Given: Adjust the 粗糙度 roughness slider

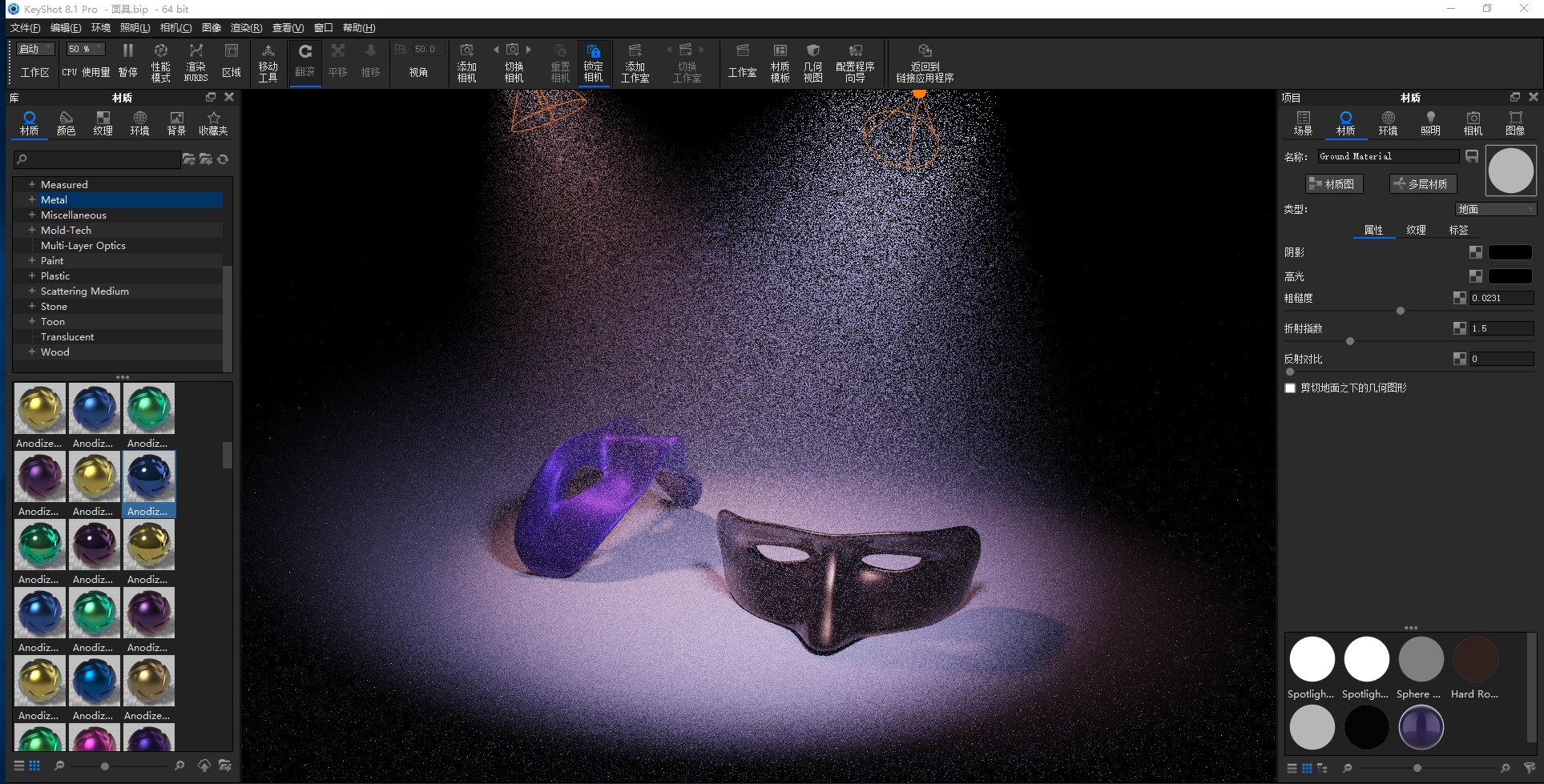Looking at the screenshot, I should (1401, 311).
